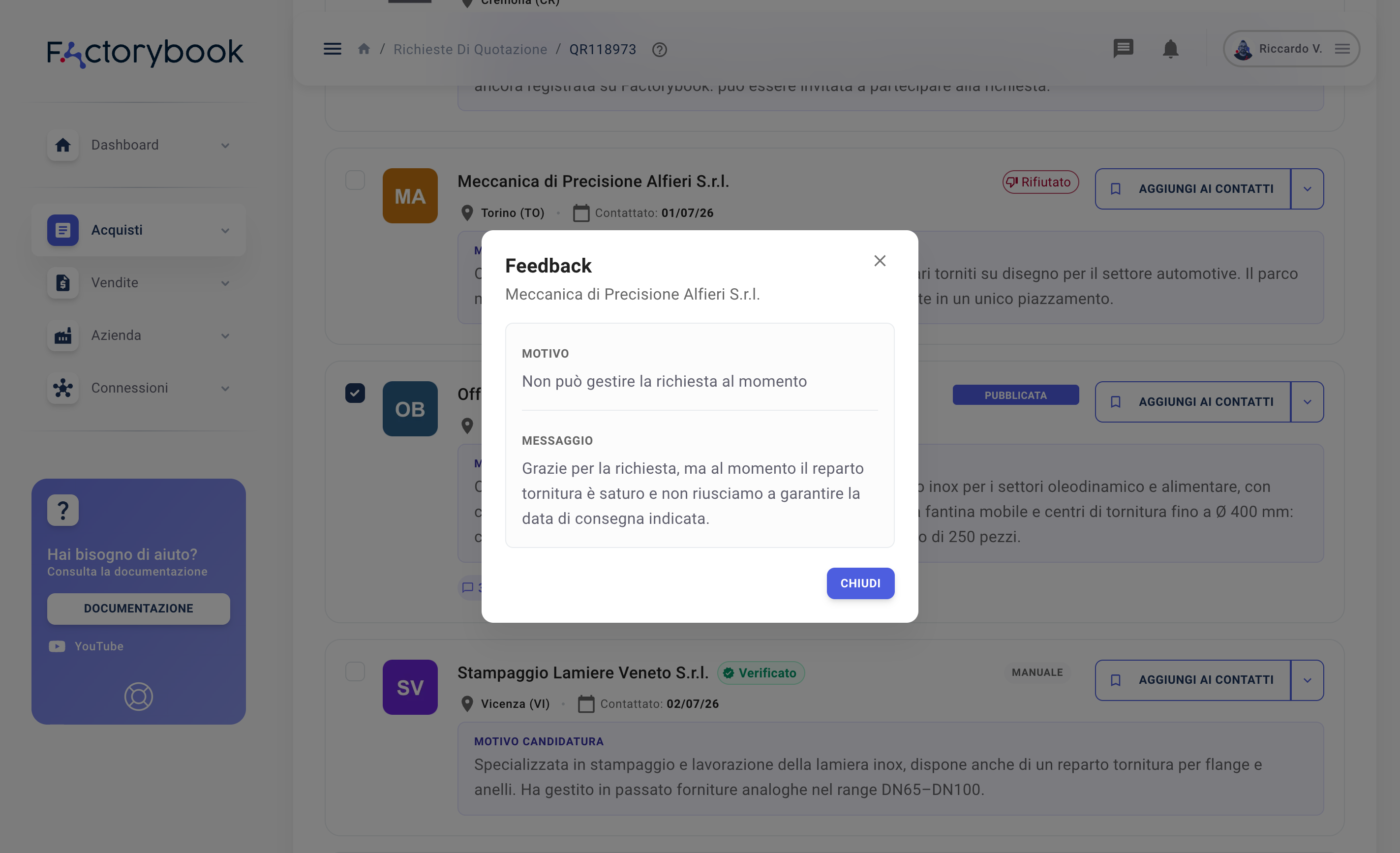The width and height of the screenshot is (1400, 853).
Task: Click the help question mark card icon
Action: 62,510
